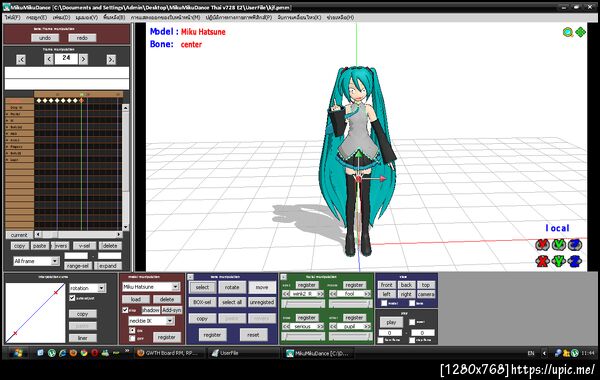Click the << arrow beside serious morph
600x380 pixels.
(x=286, y=326)
